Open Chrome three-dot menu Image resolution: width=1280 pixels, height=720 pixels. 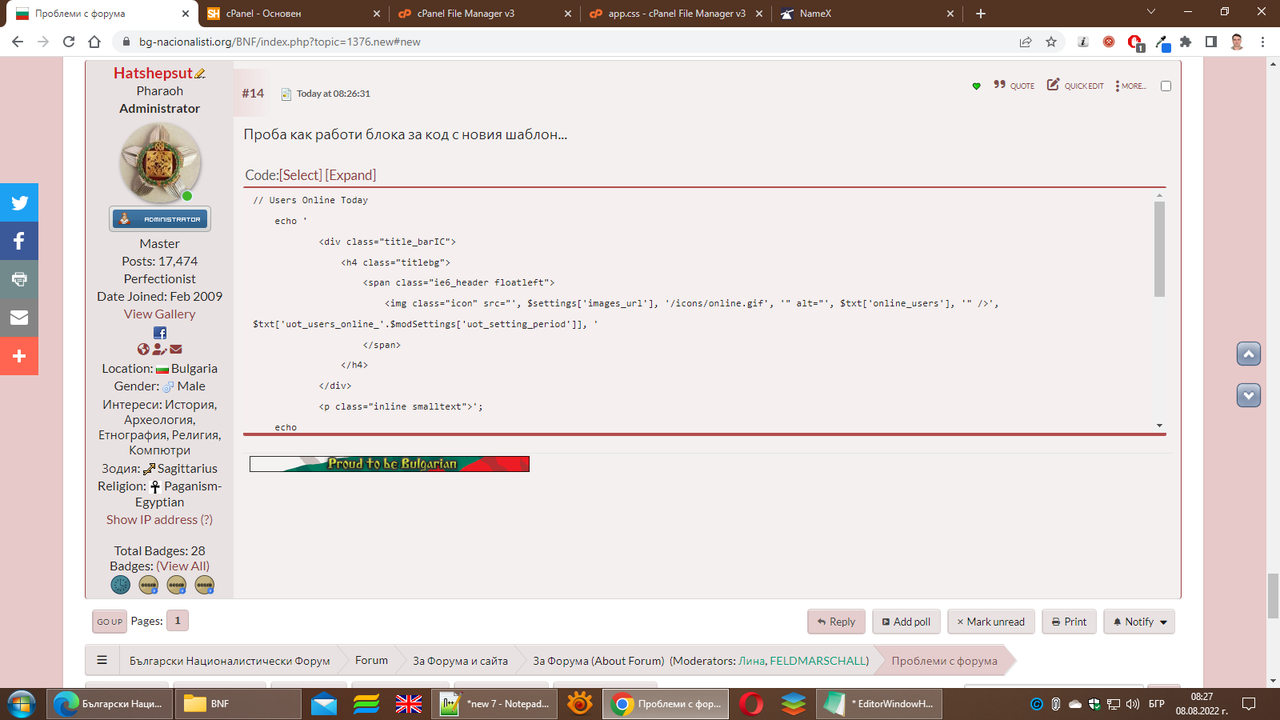pos(1263,42)
